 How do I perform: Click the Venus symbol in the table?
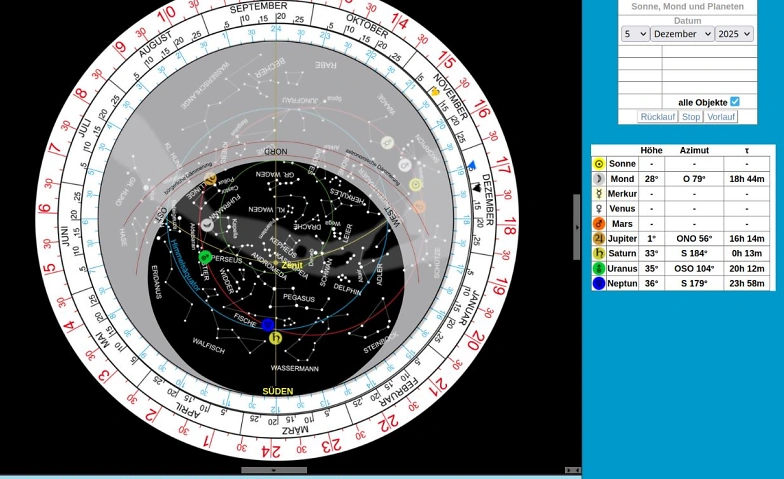coord(599,209)
